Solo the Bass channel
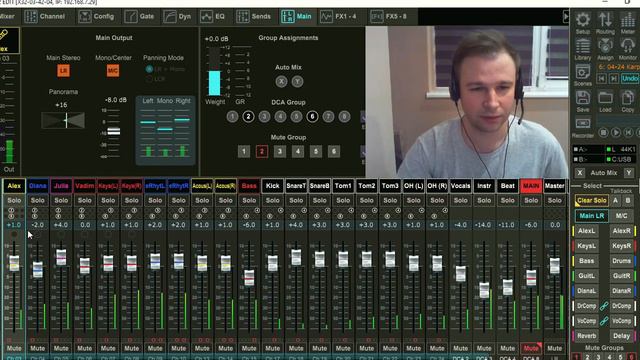Screen dimensions: 640x360 tap(249, 200)
